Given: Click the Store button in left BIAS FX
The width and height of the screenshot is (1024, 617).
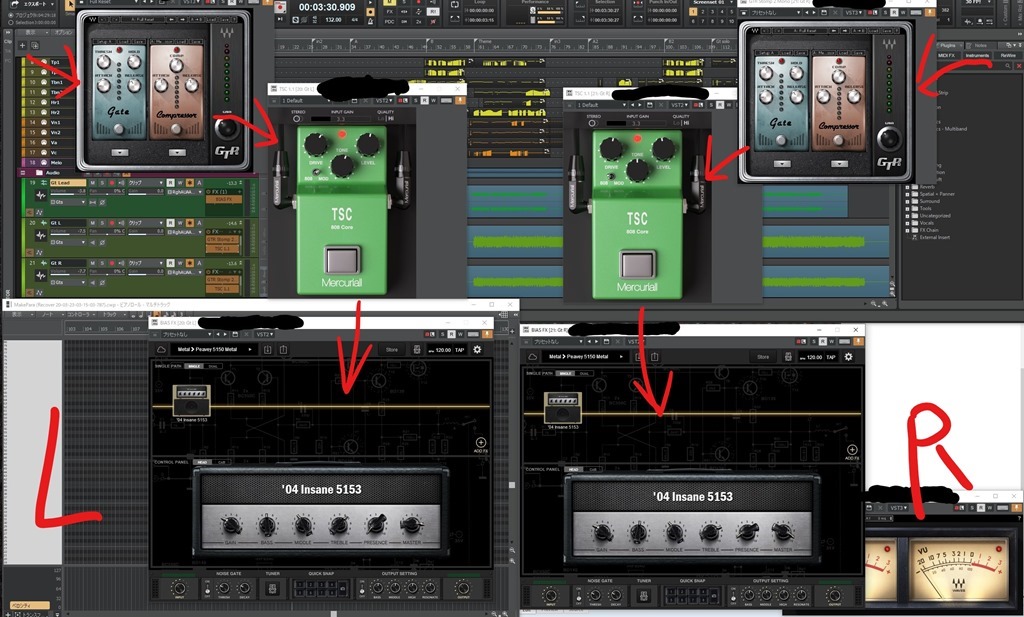Looking at the screenshot, I should click(392, 350).
